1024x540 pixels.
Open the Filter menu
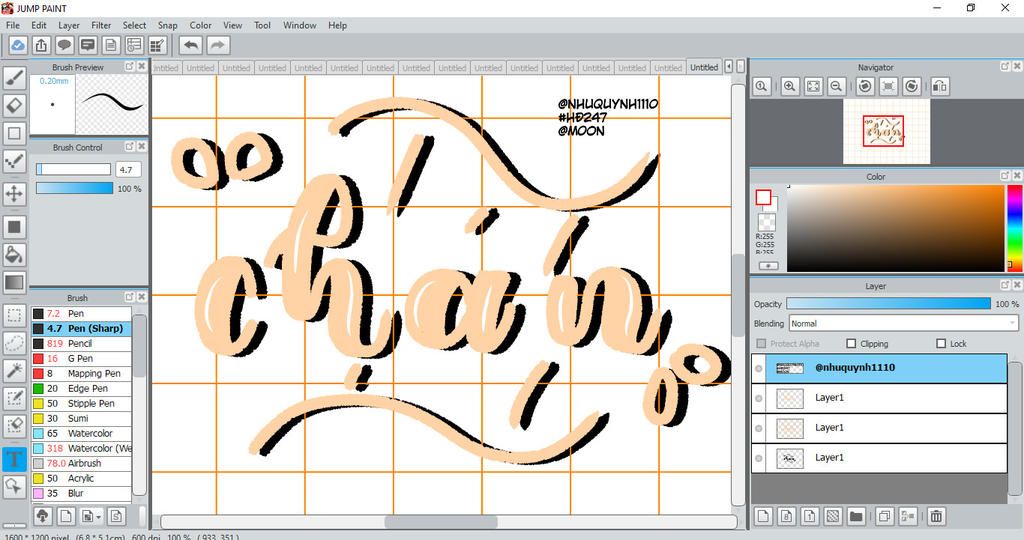pyautogui.click(x=101, y=25)
